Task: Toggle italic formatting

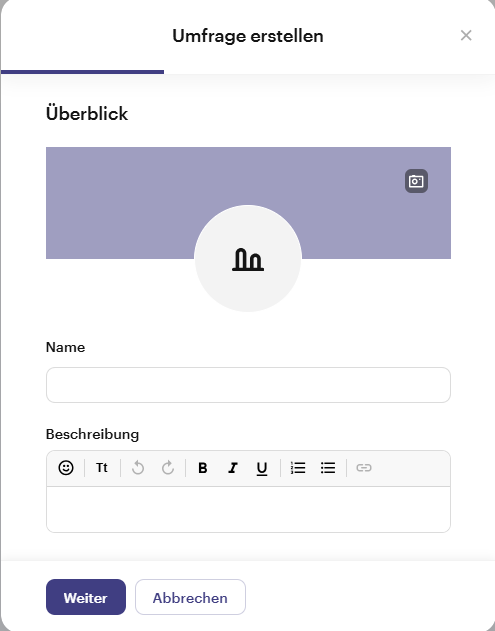Action: pos(233,468)
